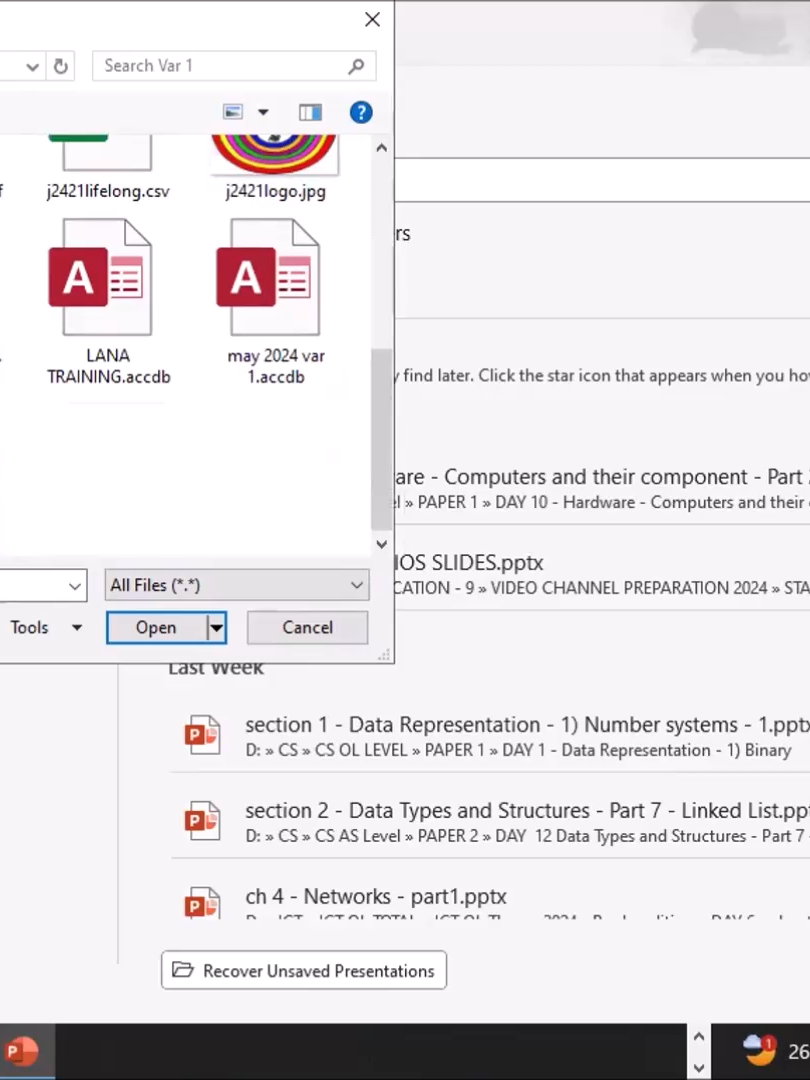The height and width of the screenshot is (1080, 810).
Task: Click the Cancel button
Action: pyautogui.click(x=307, y=627)
